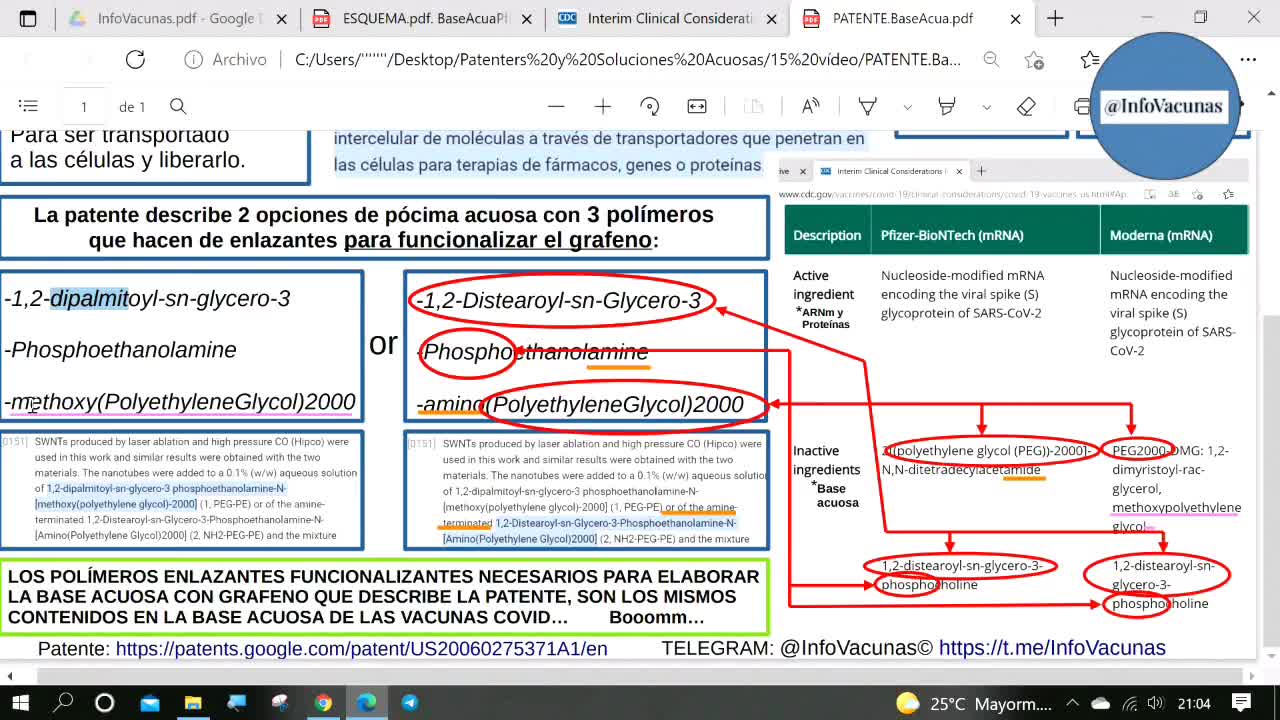
Task: Open Google Chrome from the taskbar
Action: coord(323,703)
